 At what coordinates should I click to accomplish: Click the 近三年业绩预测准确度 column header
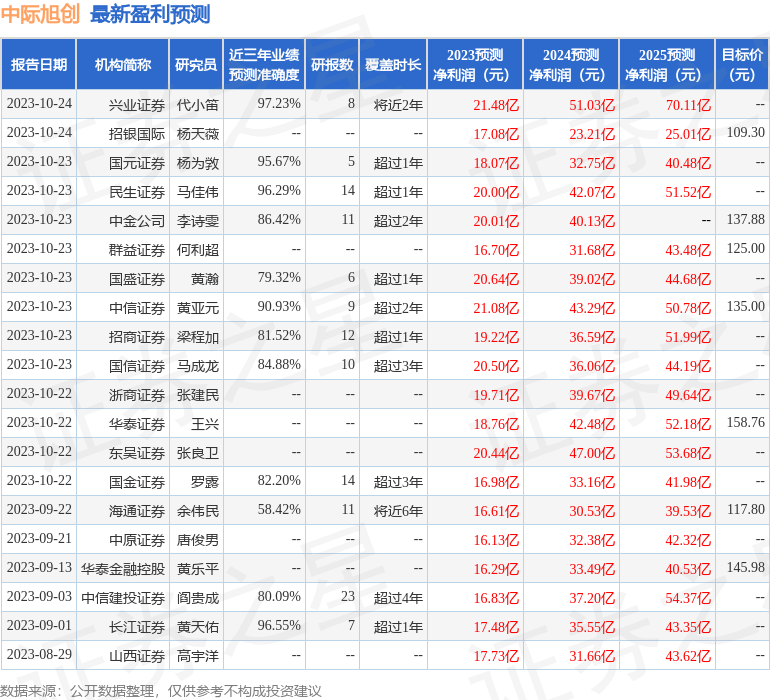[264, 64]
